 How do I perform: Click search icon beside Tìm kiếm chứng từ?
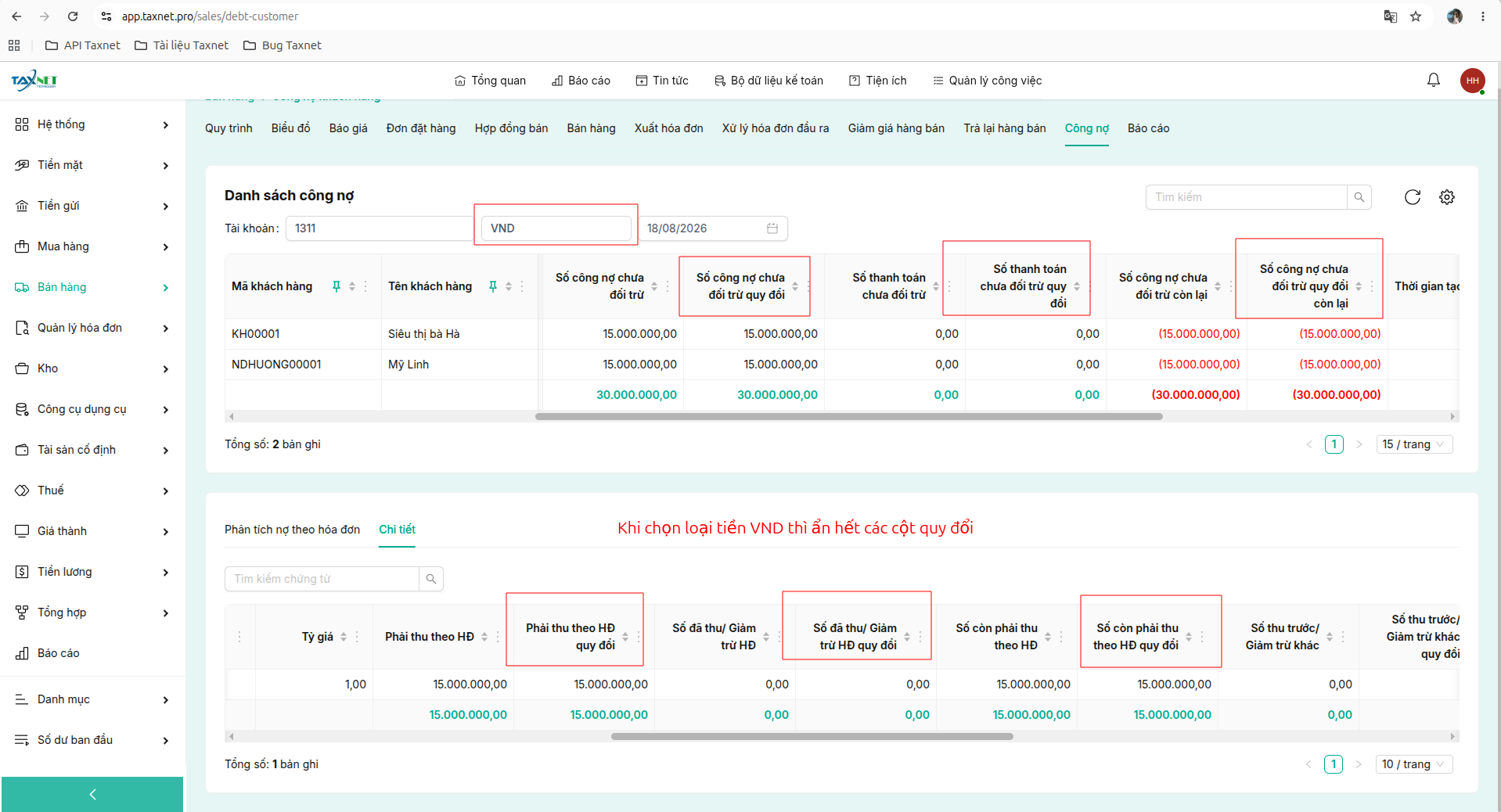431,579
